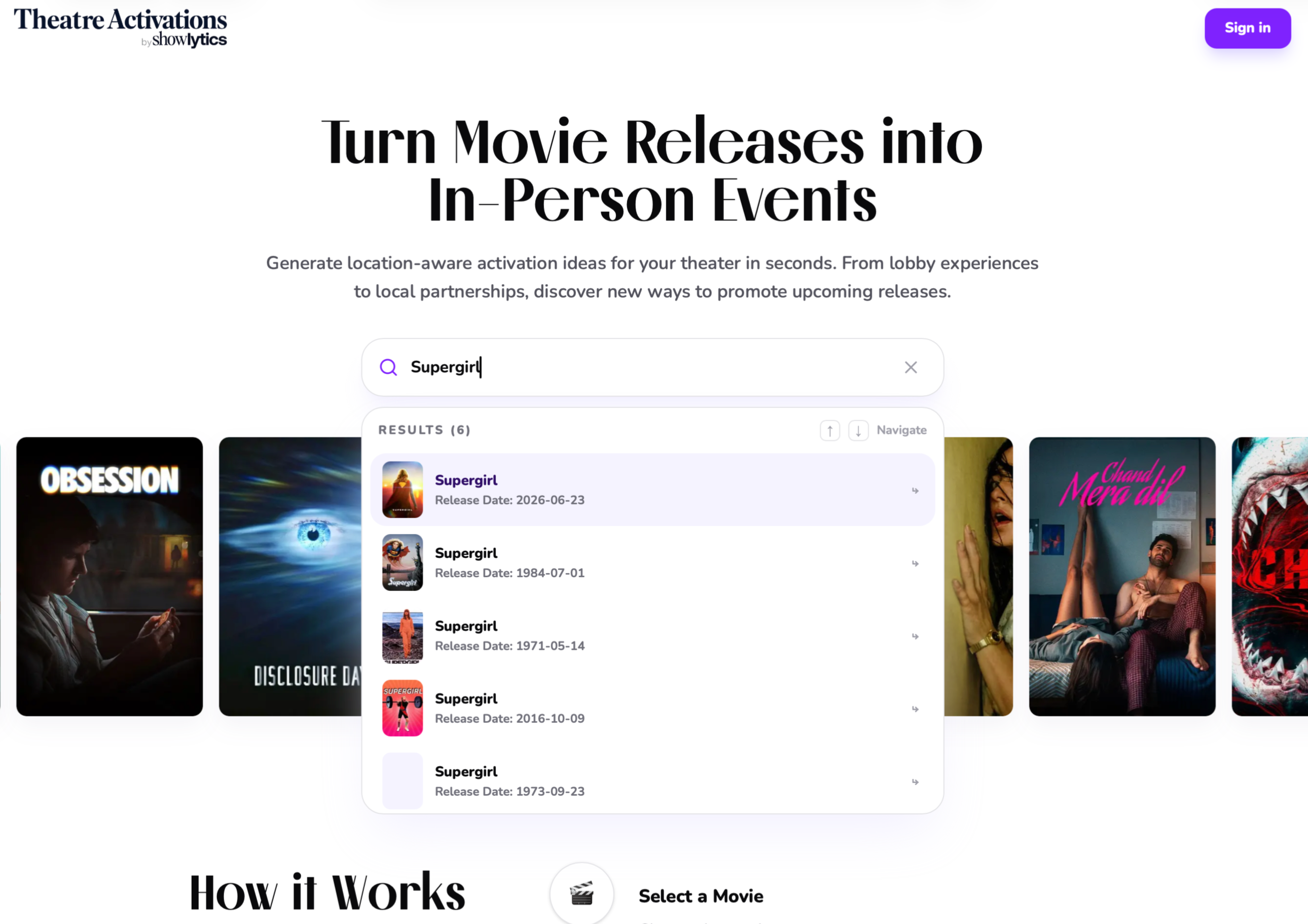The width and height of the screenshot is (1308, 924).
Task: Click enter arrow icon on 1984-07-01 result
Action: tap(915, 564)
